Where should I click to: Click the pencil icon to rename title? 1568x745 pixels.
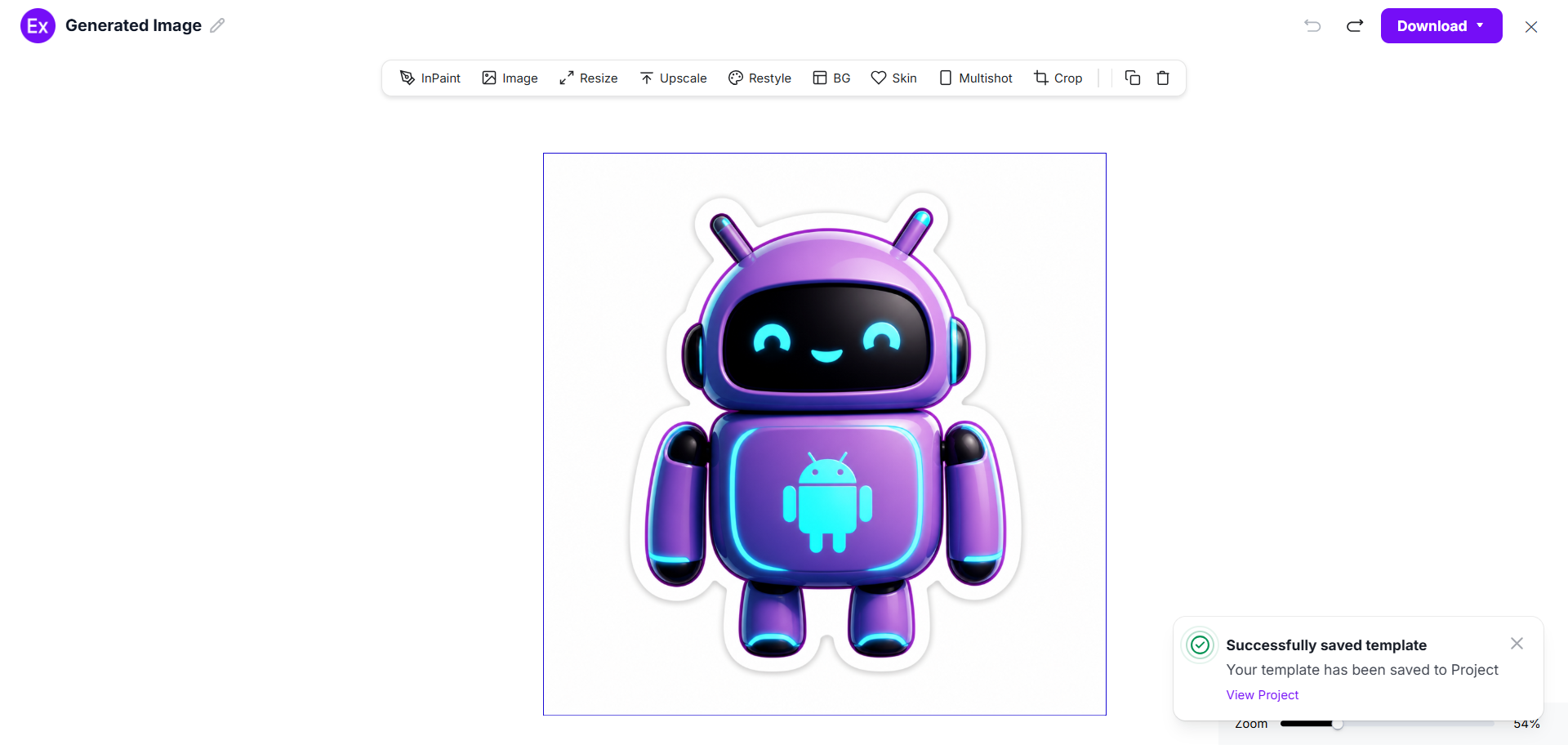(217, 25)
